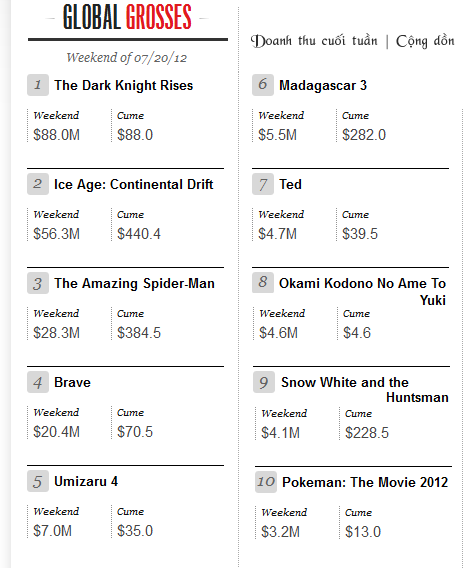468x568 pixels.
Task: Click the number 7 rank badge
Action: point(263,184)
